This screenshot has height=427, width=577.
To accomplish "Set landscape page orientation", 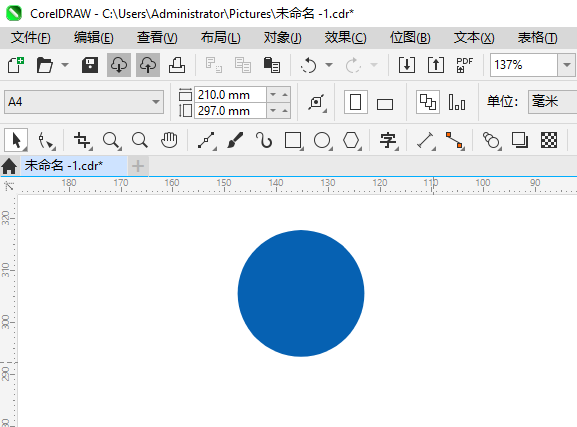I will coord(385,104).
